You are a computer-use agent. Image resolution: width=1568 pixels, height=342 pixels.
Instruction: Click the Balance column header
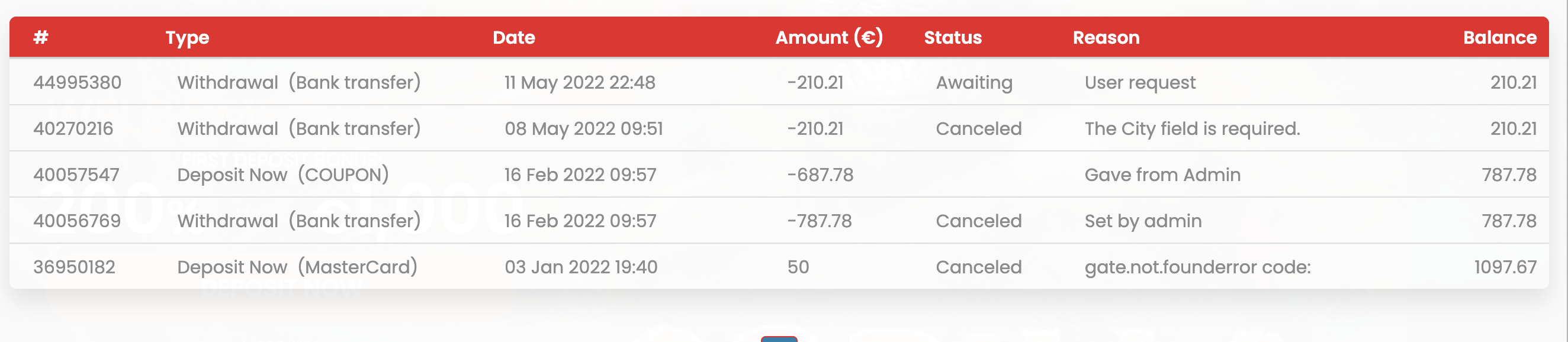1500,38
